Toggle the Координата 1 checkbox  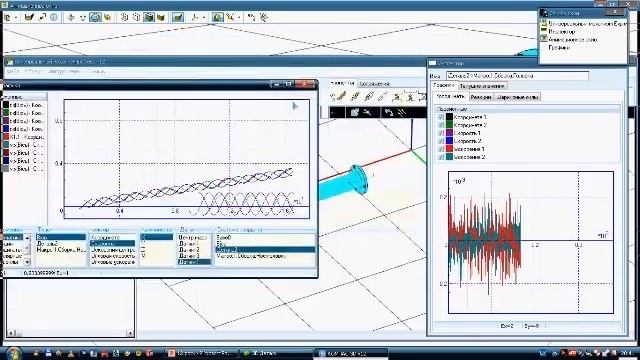(441, 117)
